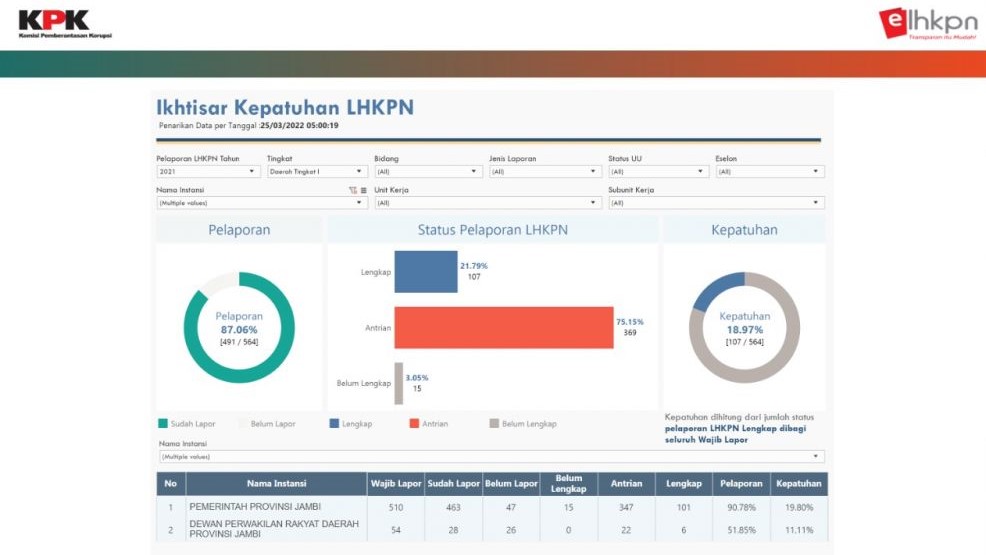This screenshot has height=555, width=986.
Task: Click the Wajib Lapor value 510
Action: coord(396,507)
